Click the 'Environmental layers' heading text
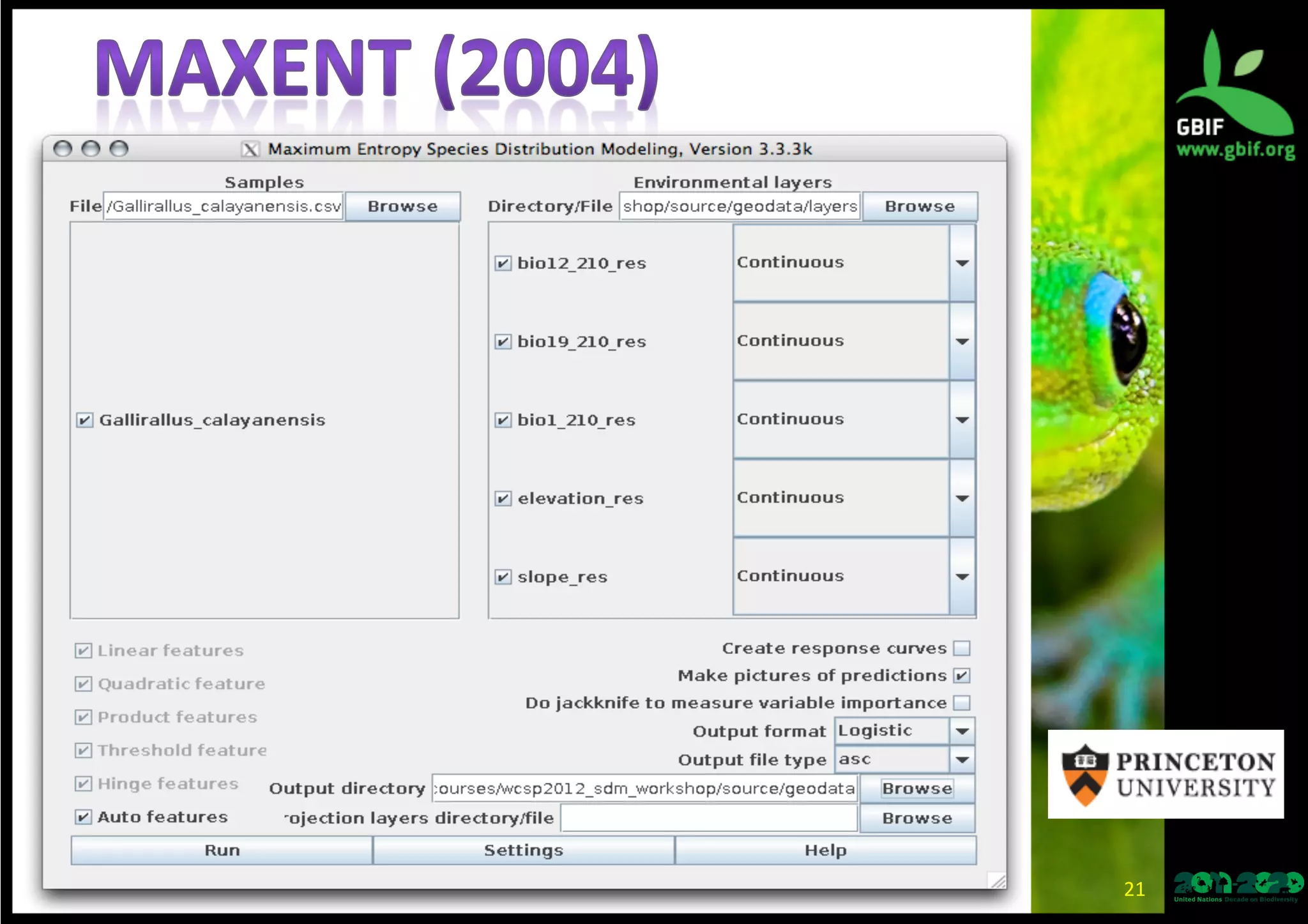Viewport: 1308px width, 924px height. tap(733, 183)
